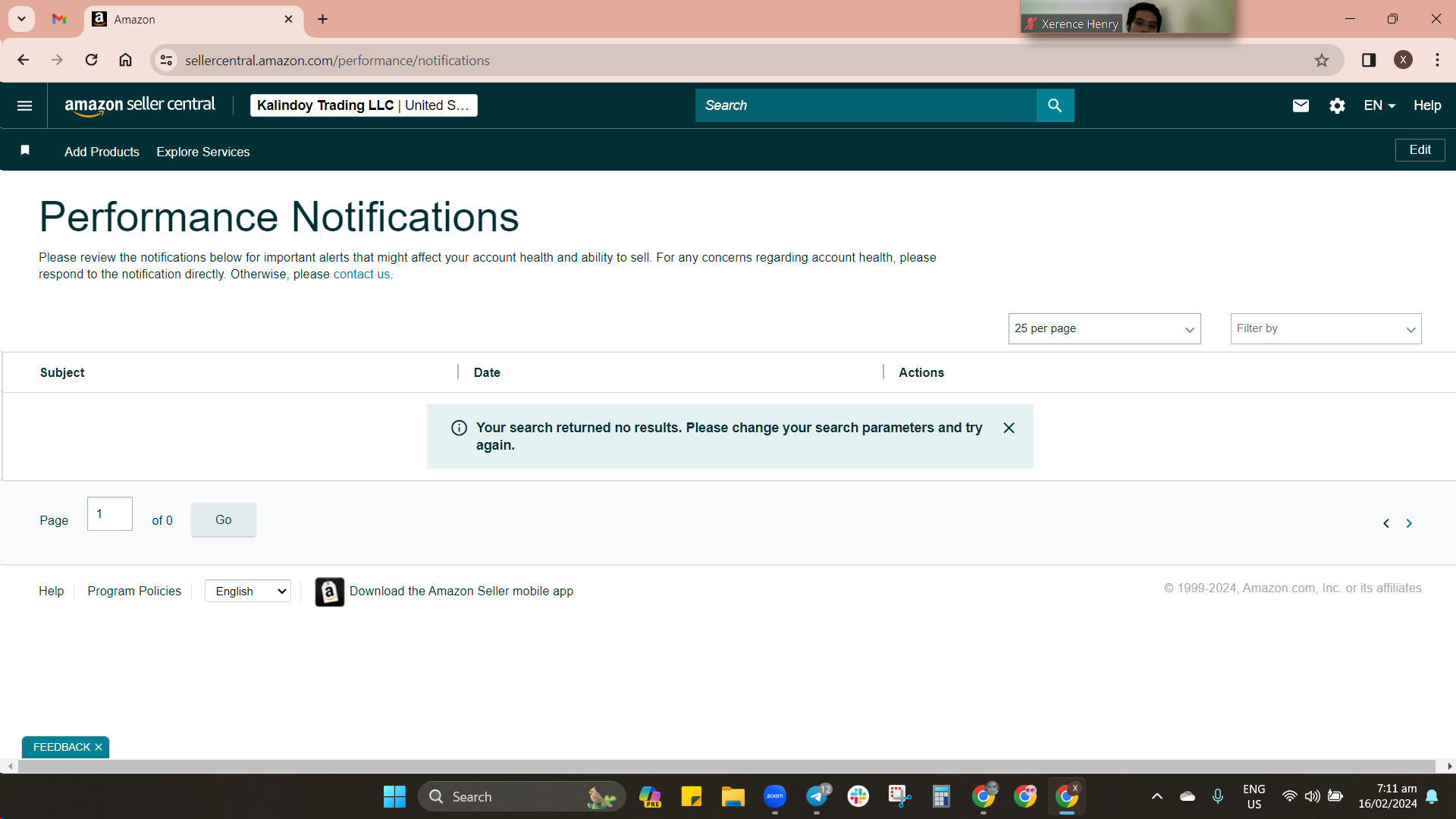Open the Seller Central hamburger menu
Viewport: 1456px width, 819px height.
click(24, 105)
